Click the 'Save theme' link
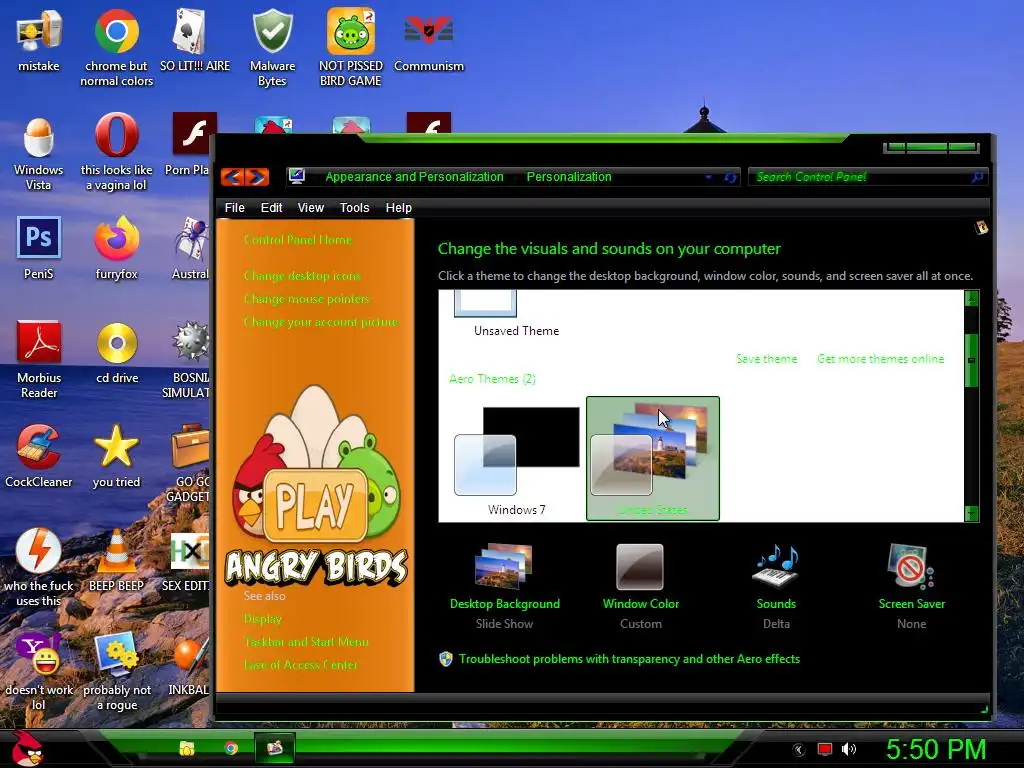Viewport: 1024px width, 768px height. click(x=767, y=359)
